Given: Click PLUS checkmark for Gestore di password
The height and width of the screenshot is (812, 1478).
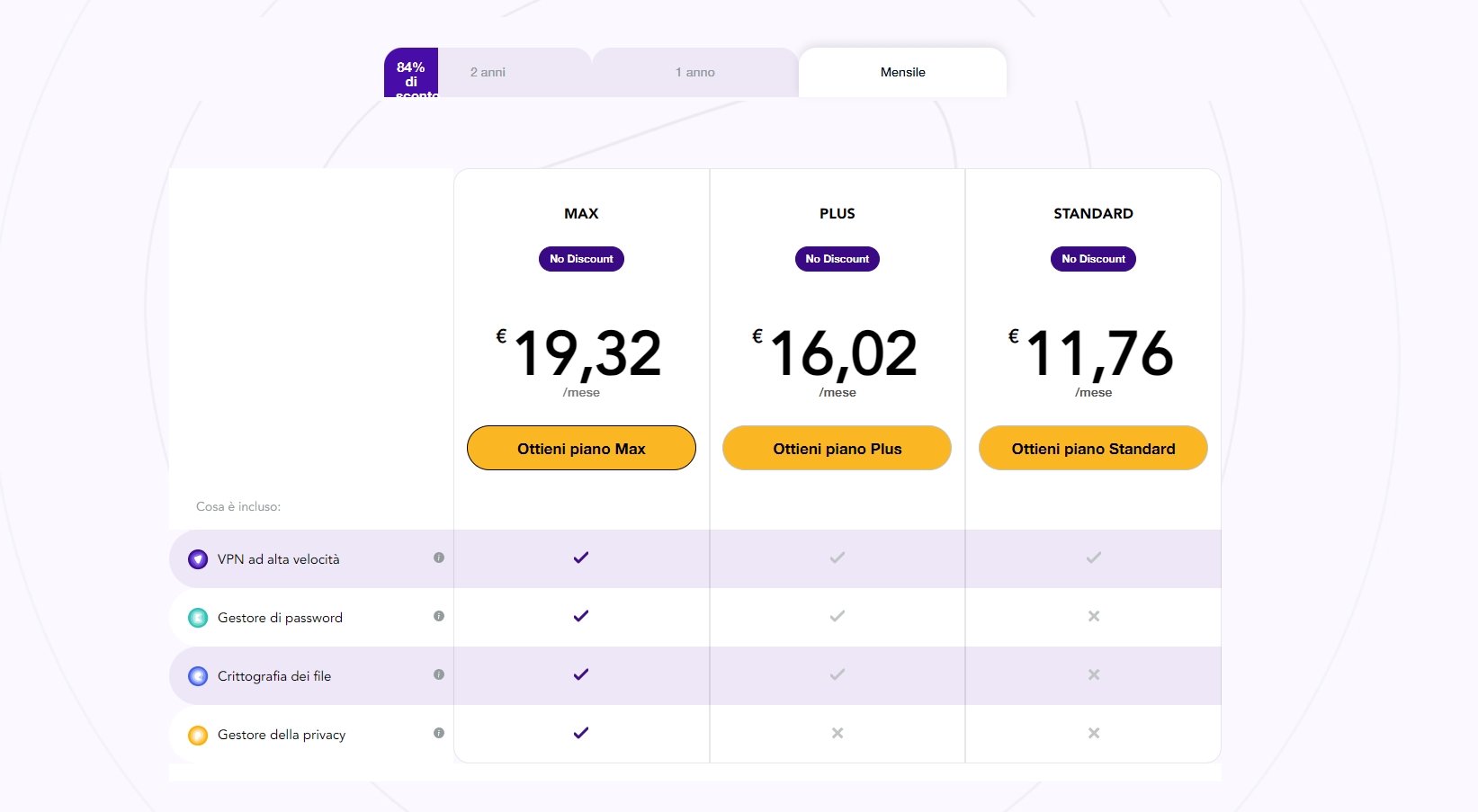Looking at the screenshot, I should tap(838, 616).
